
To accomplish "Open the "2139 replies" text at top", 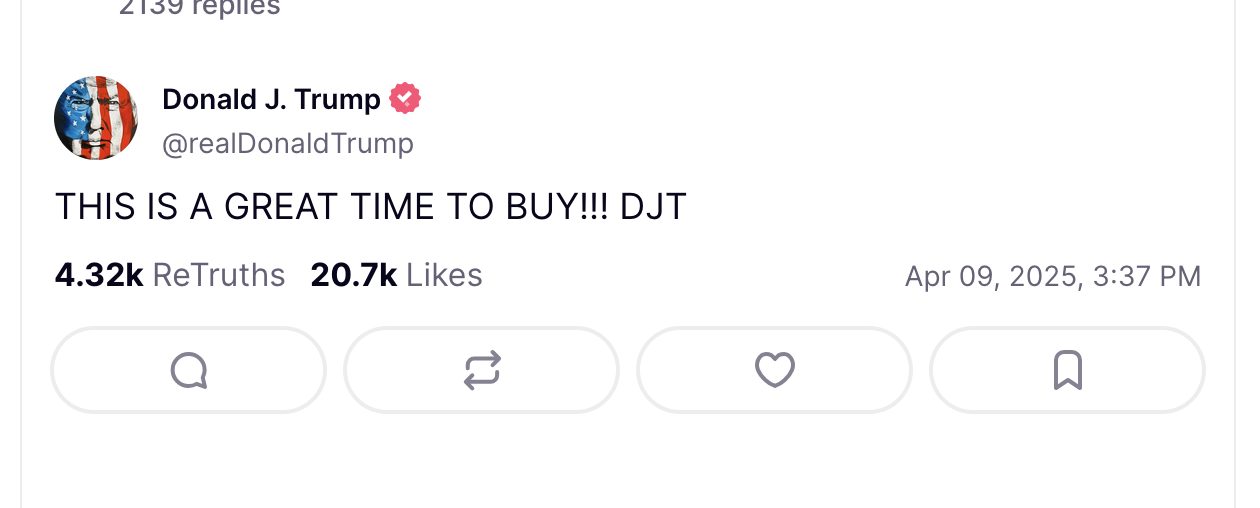I will pos(199,8).
